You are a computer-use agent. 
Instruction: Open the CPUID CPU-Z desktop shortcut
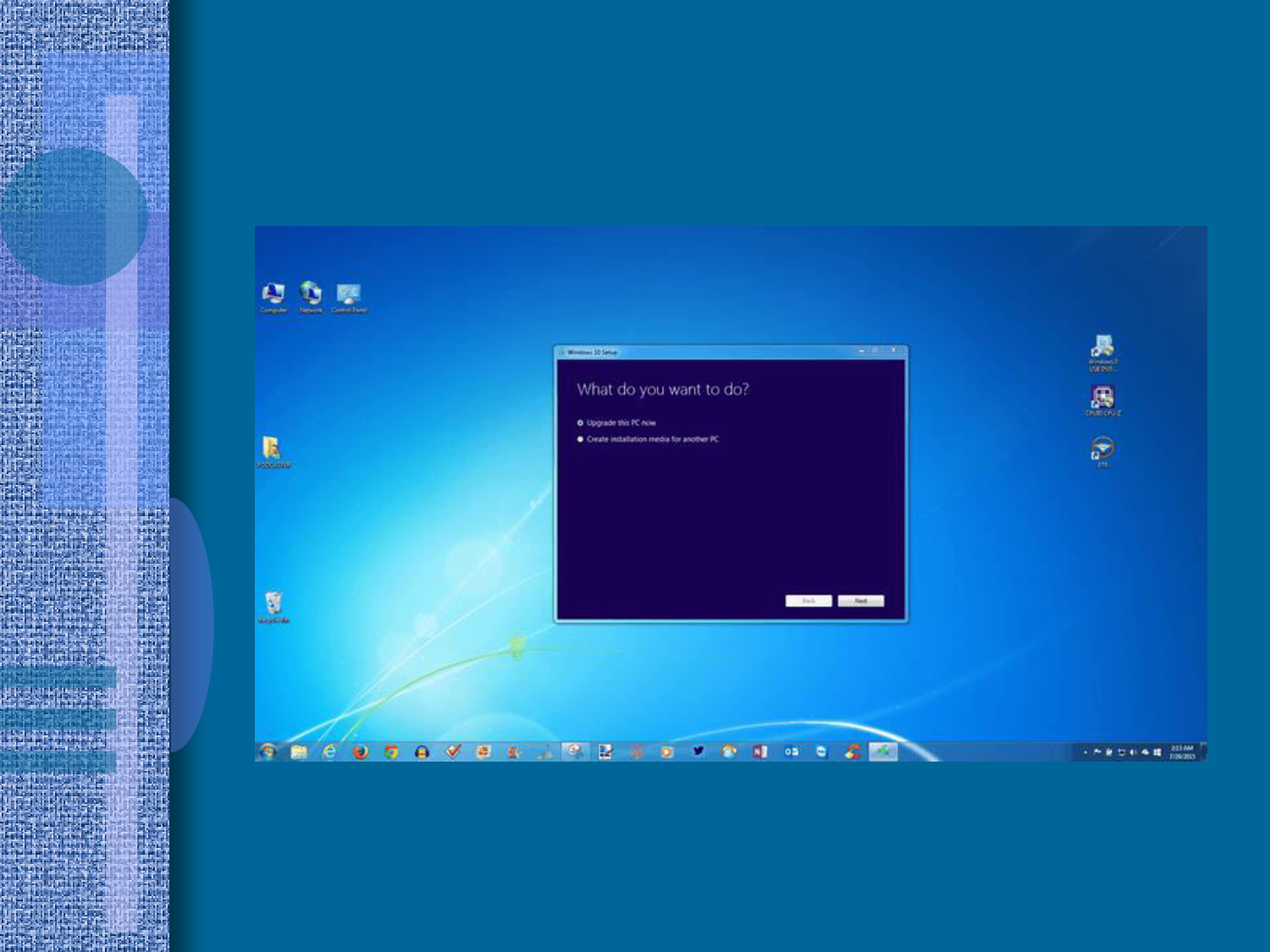click(1102, 401)
